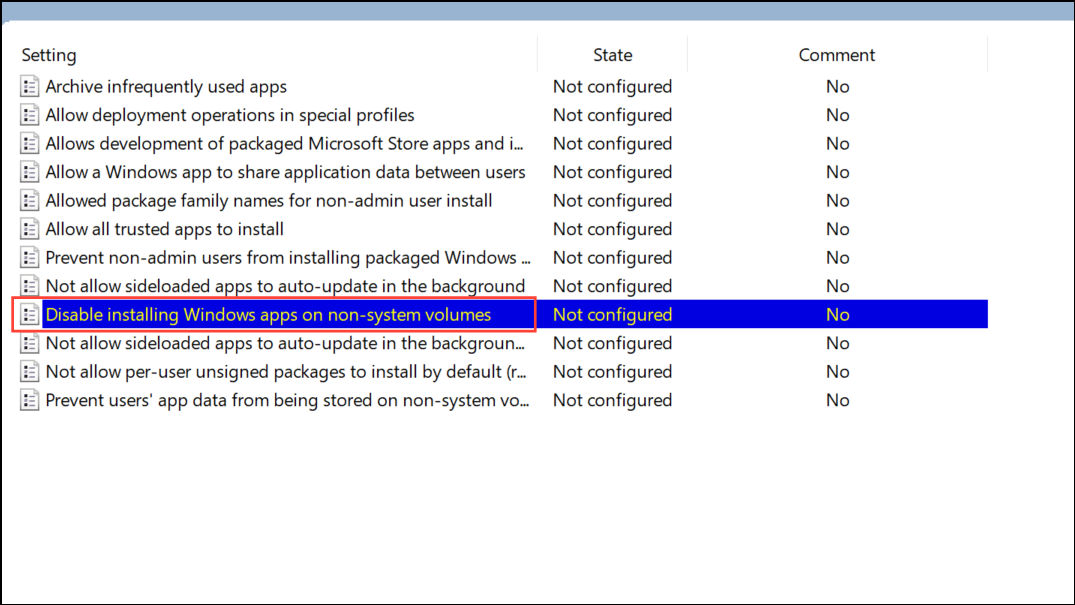Click Not configured state of Allow all trusted apps
This screenshot has height=605, width=1075.
coord(612,229)
